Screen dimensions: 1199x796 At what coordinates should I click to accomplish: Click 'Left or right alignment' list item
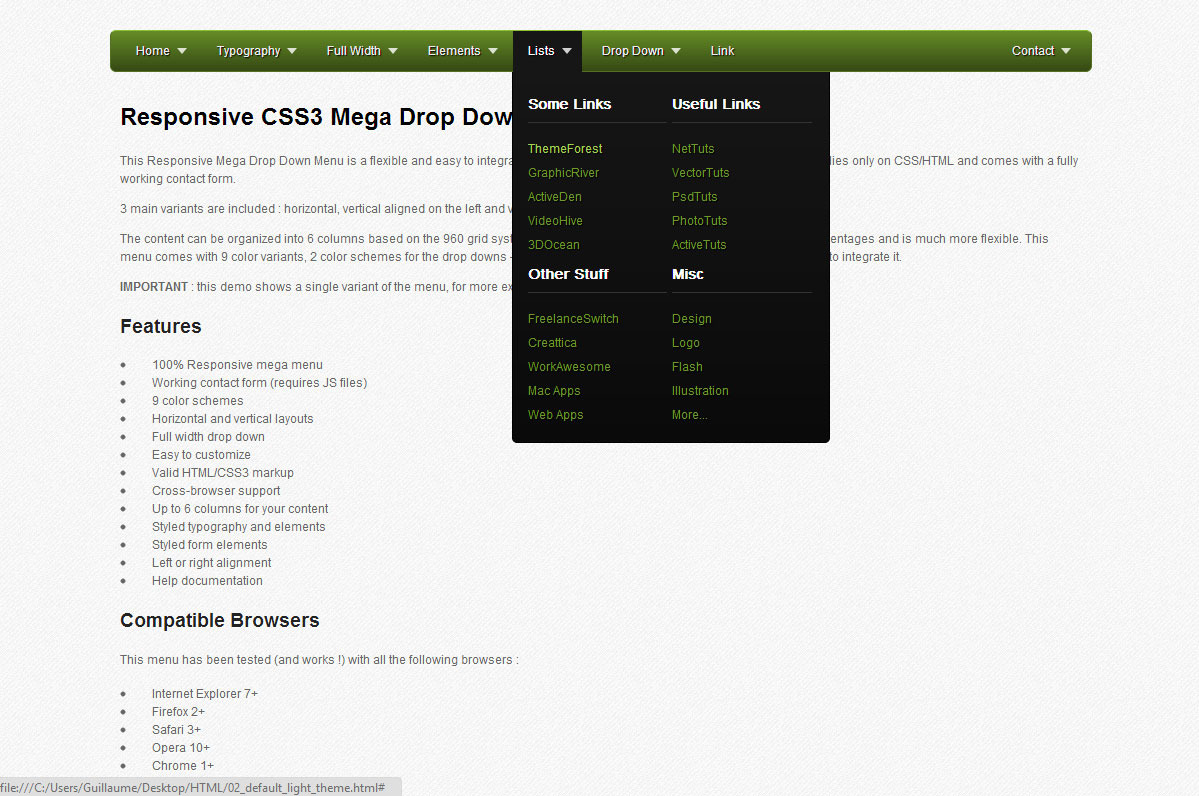211,563
